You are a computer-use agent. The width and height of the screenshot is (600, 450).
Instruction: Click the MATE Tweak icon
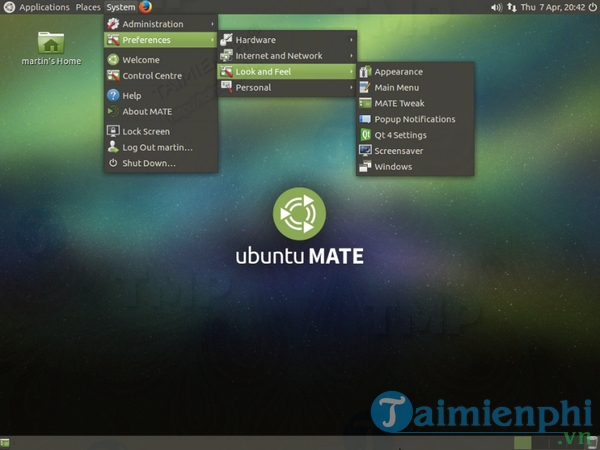click(x=365, y=103)
